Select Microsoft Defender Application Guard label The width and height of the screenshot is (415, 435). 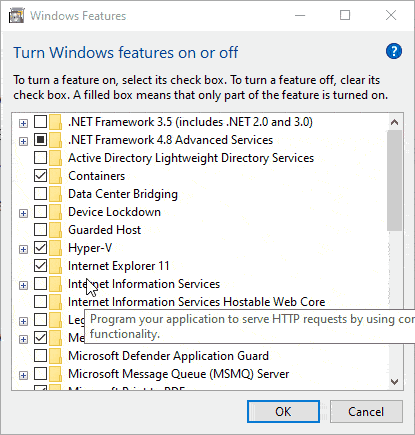point(168,356)
